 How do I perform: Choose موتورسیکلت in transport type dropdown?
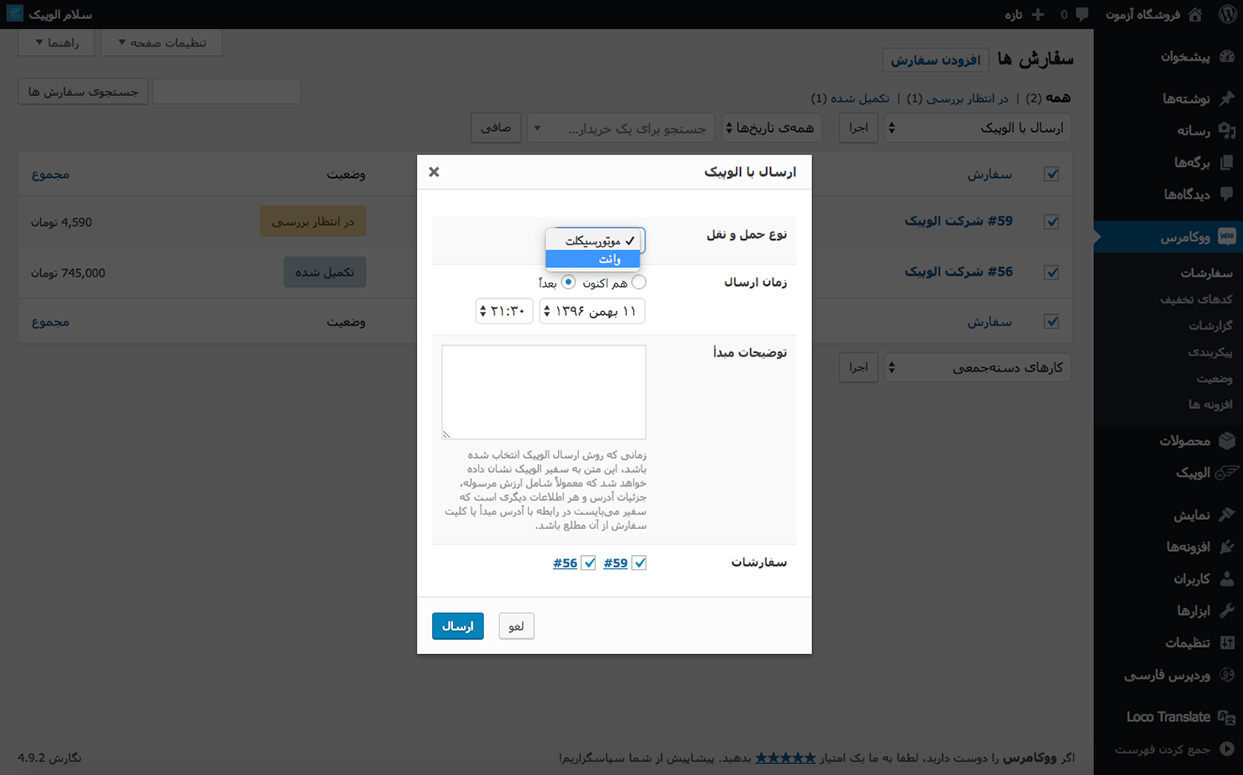593,241
